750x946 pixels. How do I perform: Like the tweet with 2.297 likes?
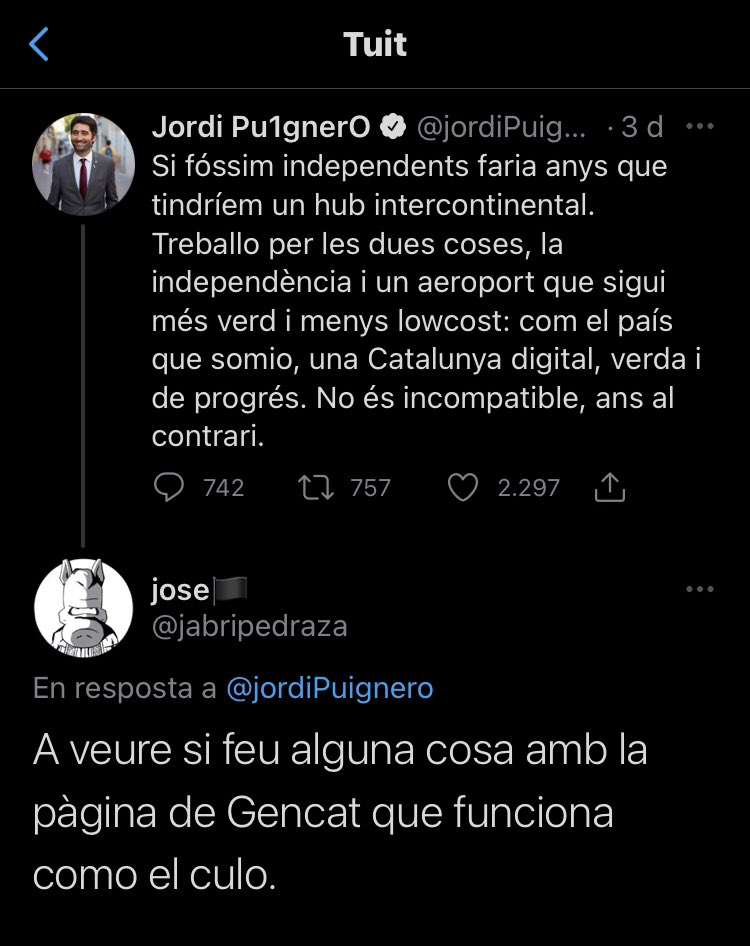pyautogui.click(x=461, y=487)
